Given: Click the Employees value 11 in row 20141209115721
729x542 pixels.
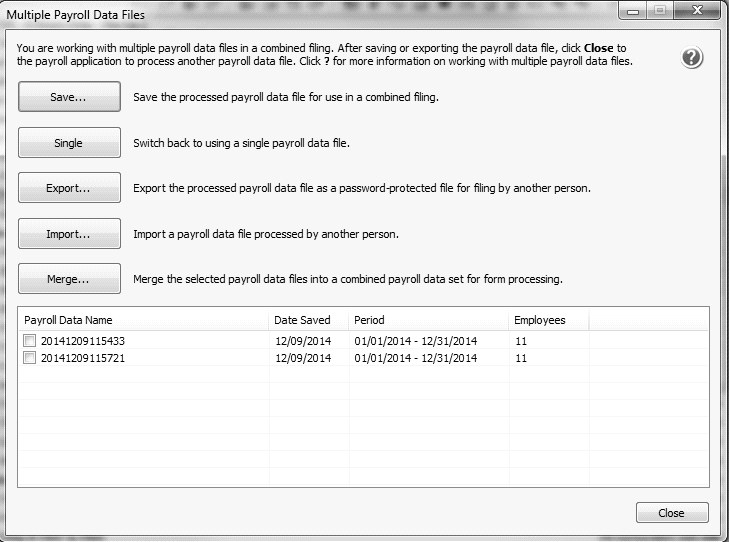Looking at the screenshot, I should pyautogui.click(x=521, y=358).
